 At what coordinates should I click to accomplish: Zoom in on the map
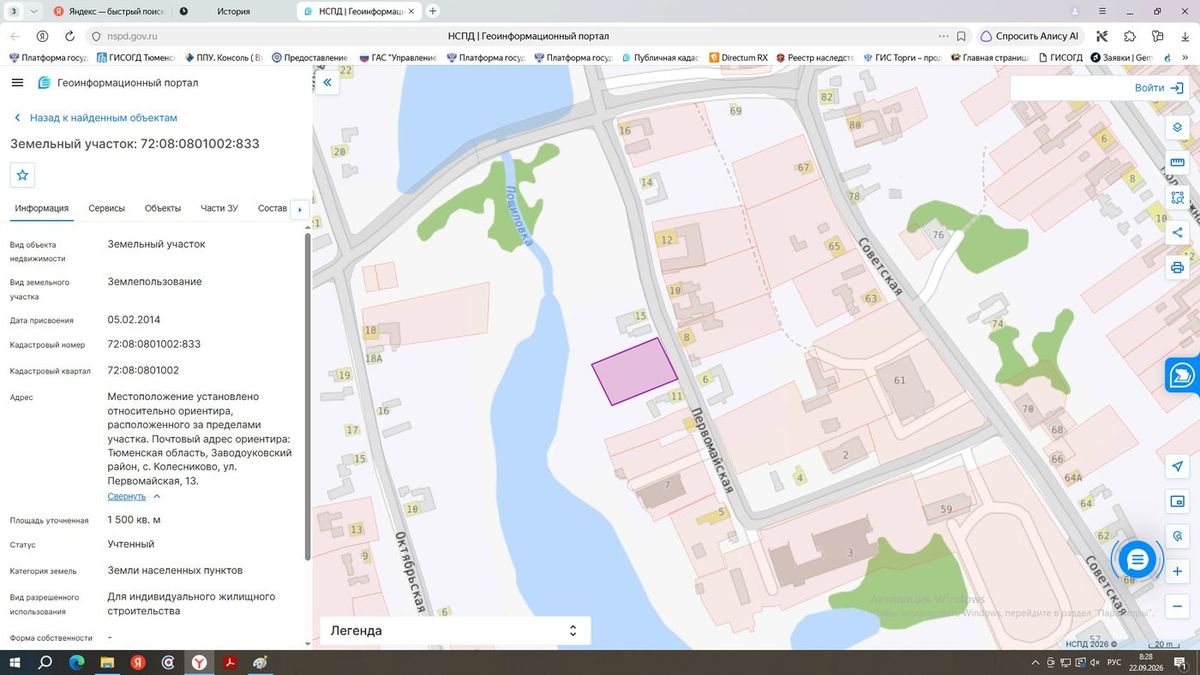point(1177,571)
